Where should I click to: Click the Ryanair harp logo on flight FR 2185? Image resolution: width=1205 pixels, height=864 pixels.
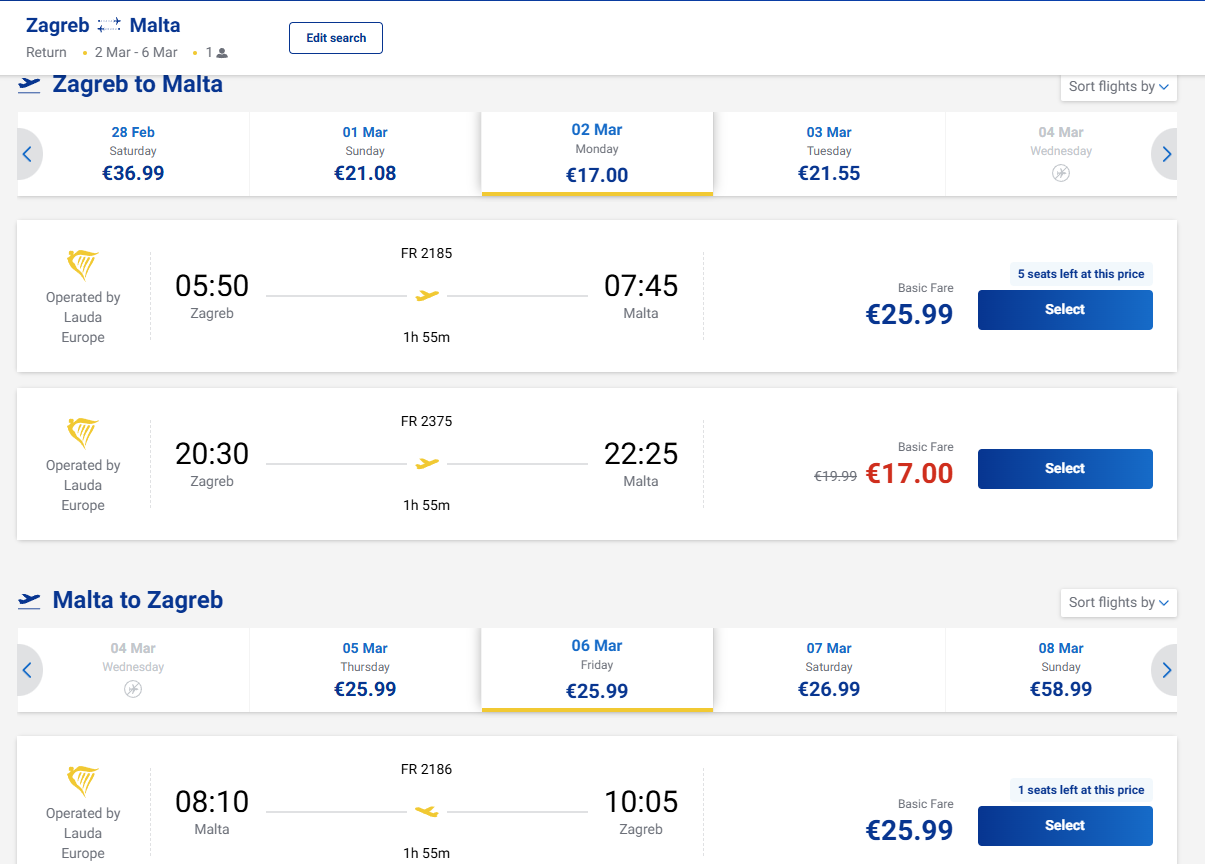(83, 266)
